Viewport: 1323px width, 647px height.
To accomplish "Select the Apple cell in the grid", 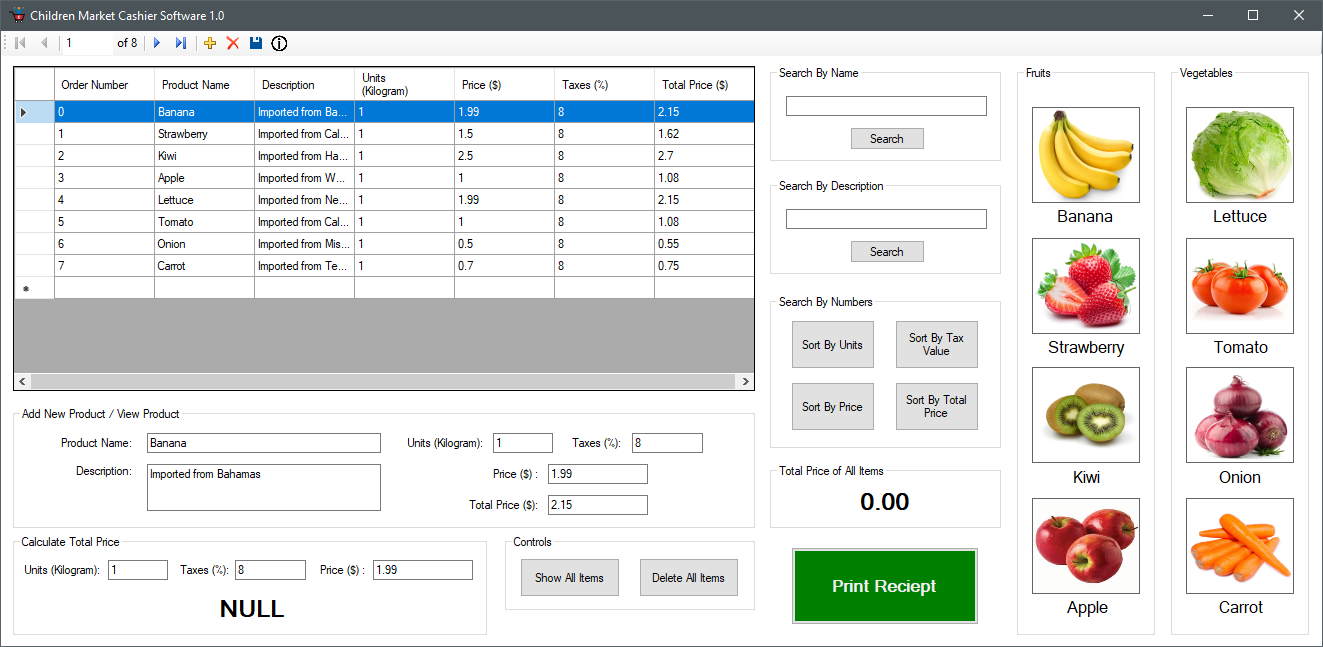I will coord(204,178).
